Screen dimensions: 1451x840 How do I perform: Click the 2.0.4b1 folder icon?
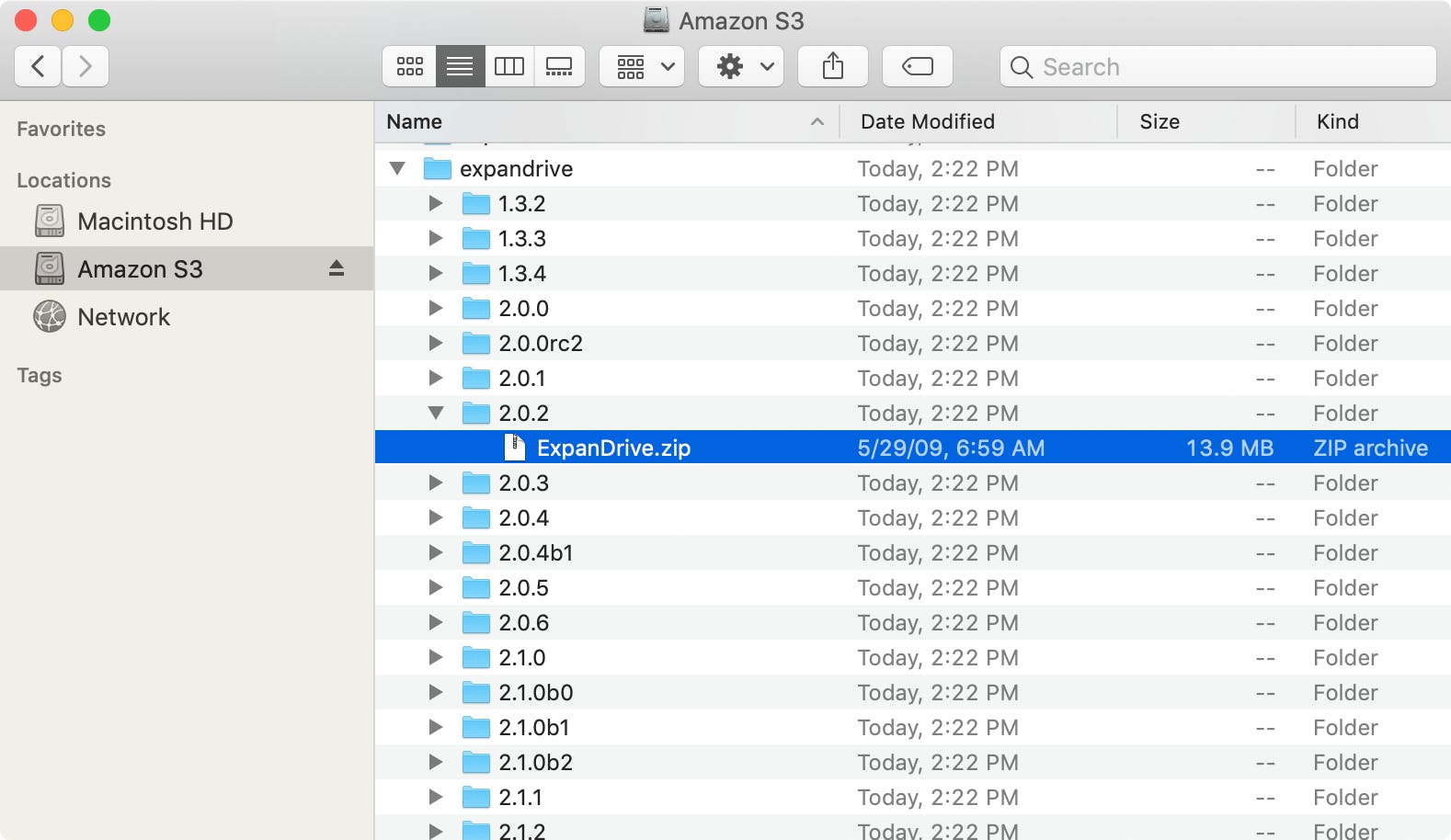[475, 552]
